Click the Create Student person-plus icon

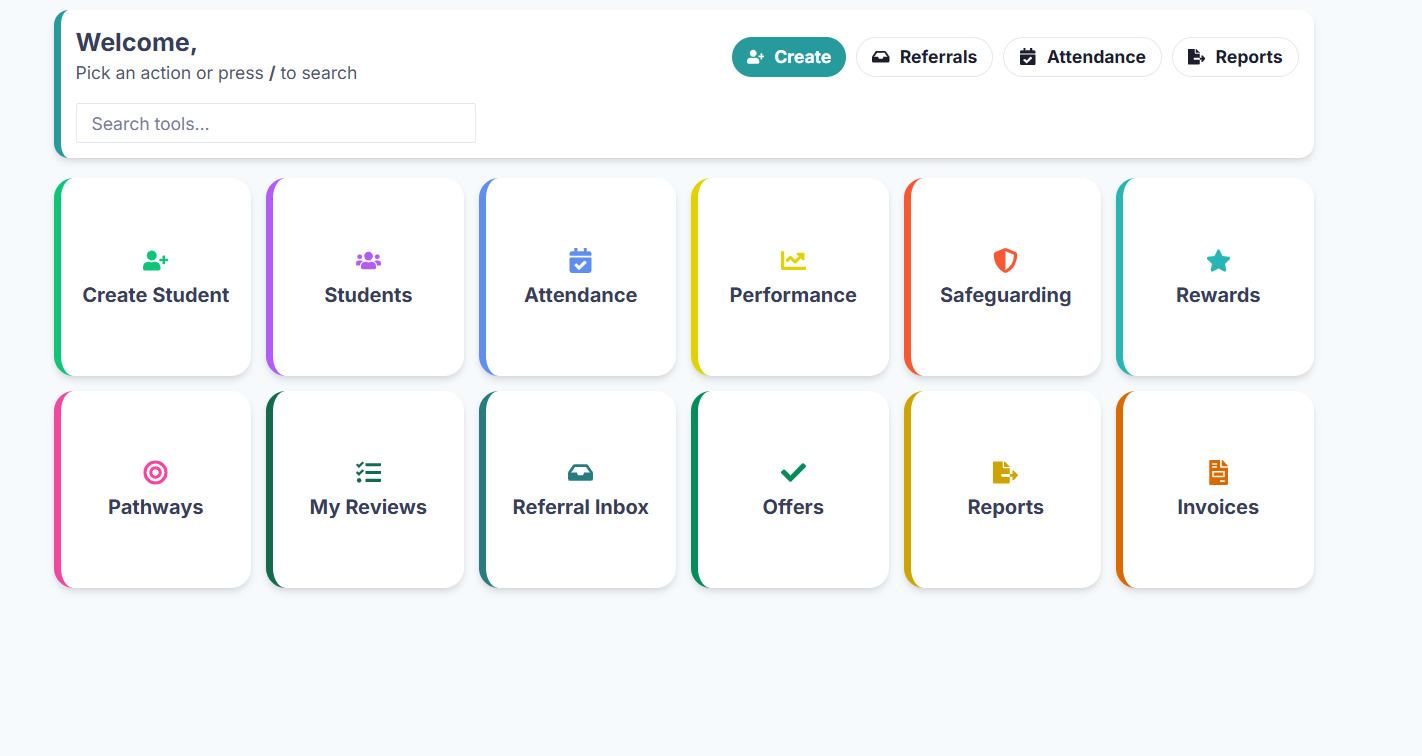155,261
